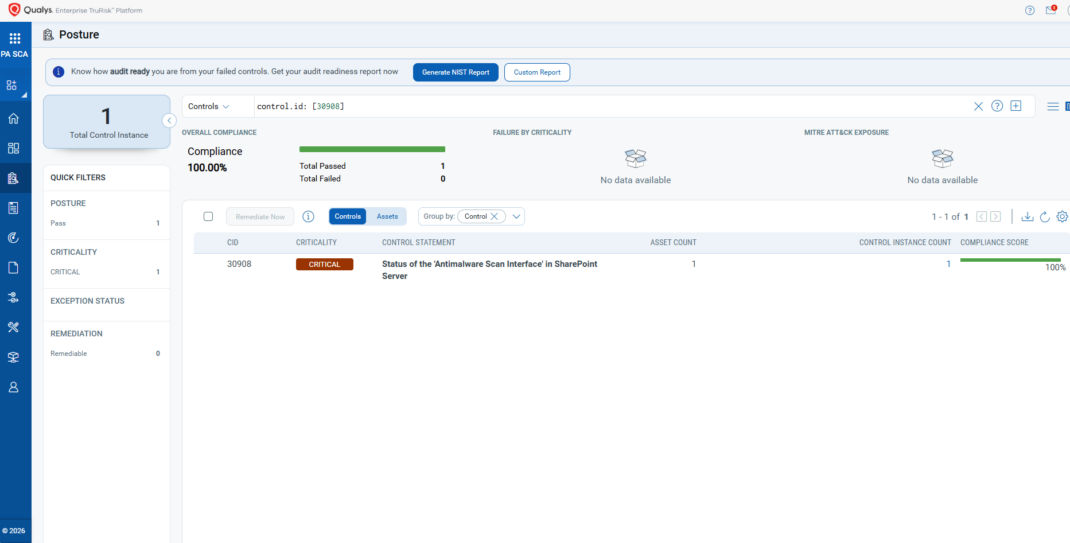Open the Controls search-scope dropdown

click(x=209, y=106)
